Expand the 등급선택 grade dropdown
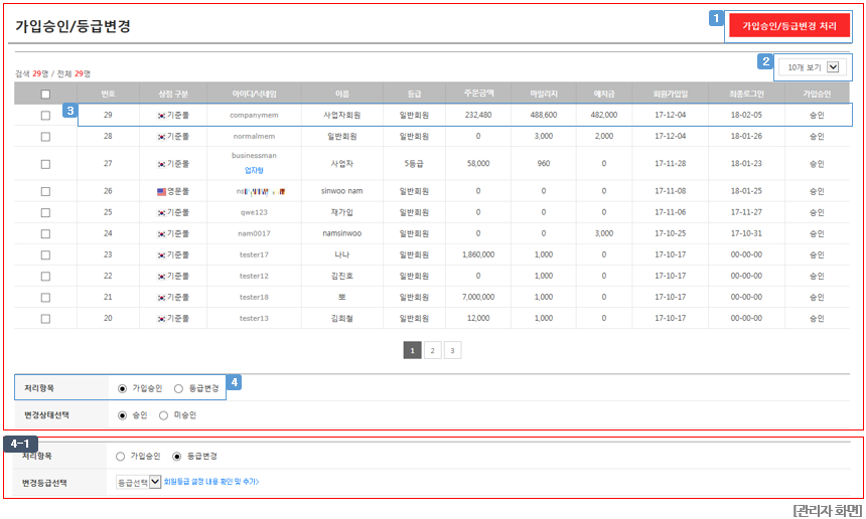 pyautogui.click(x=139, y=482)
